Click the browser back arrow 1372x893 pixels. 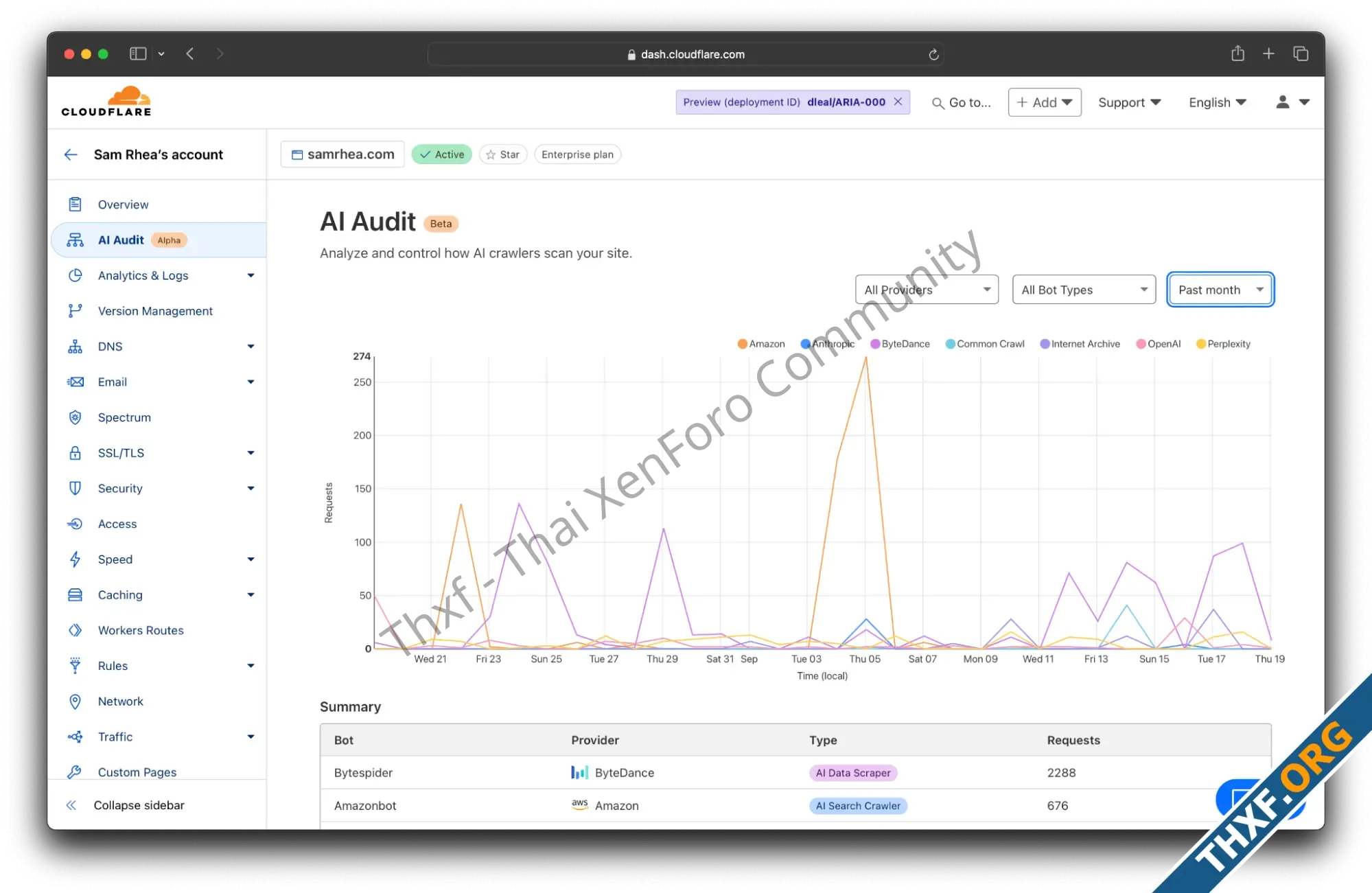click(x=190, y=54)
